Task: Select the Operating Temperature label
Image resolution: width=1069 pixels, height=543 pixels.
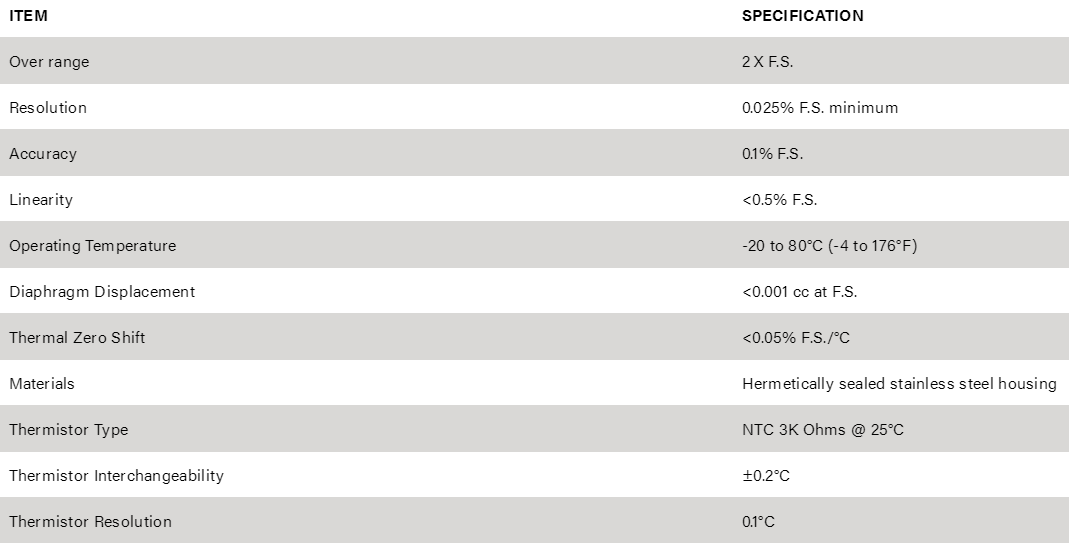Action: (x=93, y=246)
